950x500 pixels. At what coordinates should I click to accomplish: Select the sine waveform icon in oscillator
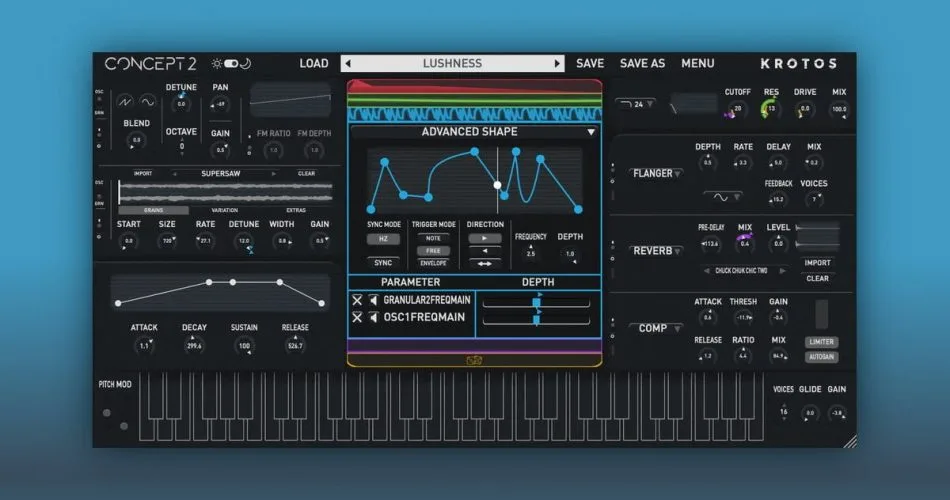[x=147, y=102]
